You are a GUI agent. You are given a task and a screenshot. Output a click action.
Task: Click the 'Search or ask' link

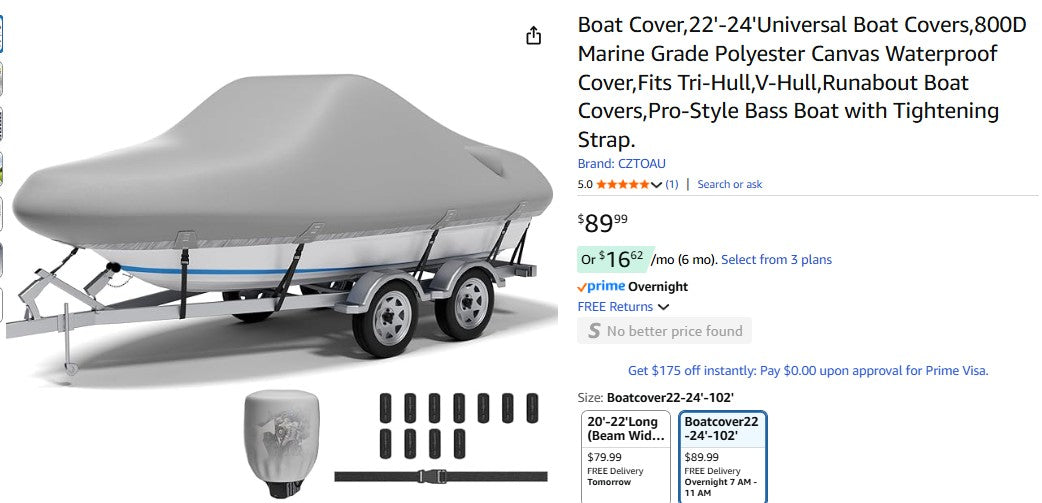[x=729, y=184]
